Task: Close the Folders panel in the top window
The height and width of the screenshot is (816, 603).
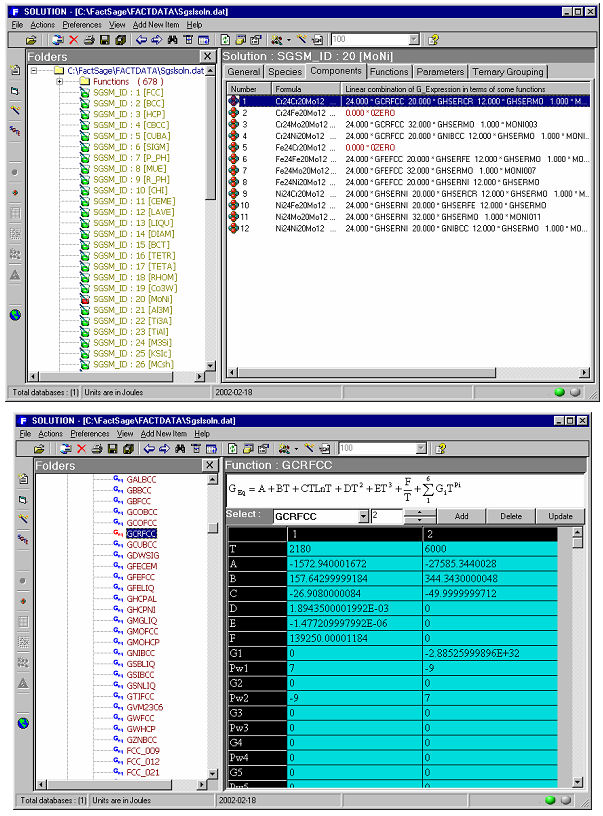Action: coord(207,57)
